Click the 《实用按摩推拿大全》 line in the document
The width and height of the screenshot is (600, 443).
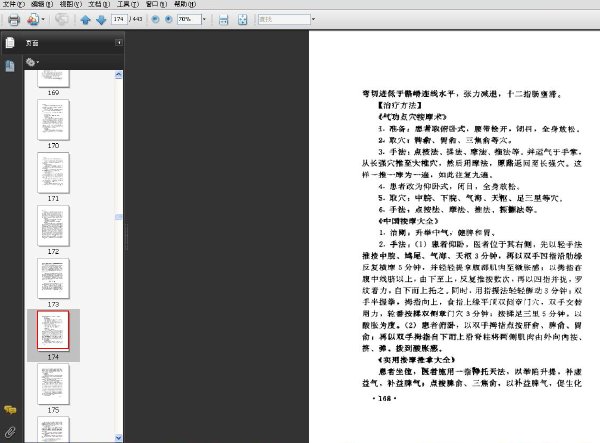point(417,360)
